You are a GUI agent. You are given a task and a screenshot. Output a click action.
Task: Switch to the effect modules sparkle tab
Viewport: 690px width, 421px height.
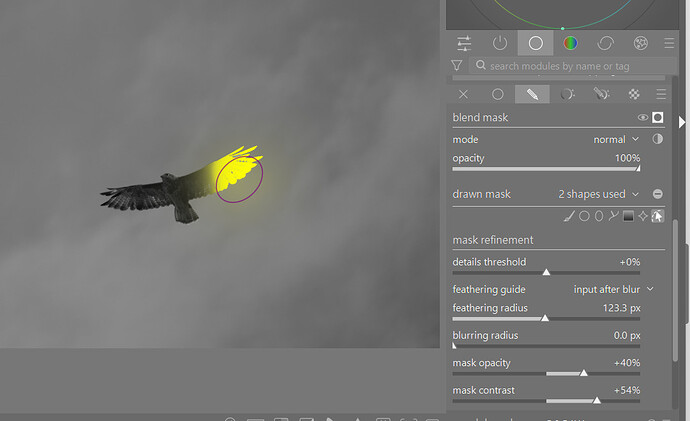coord(640,43)
